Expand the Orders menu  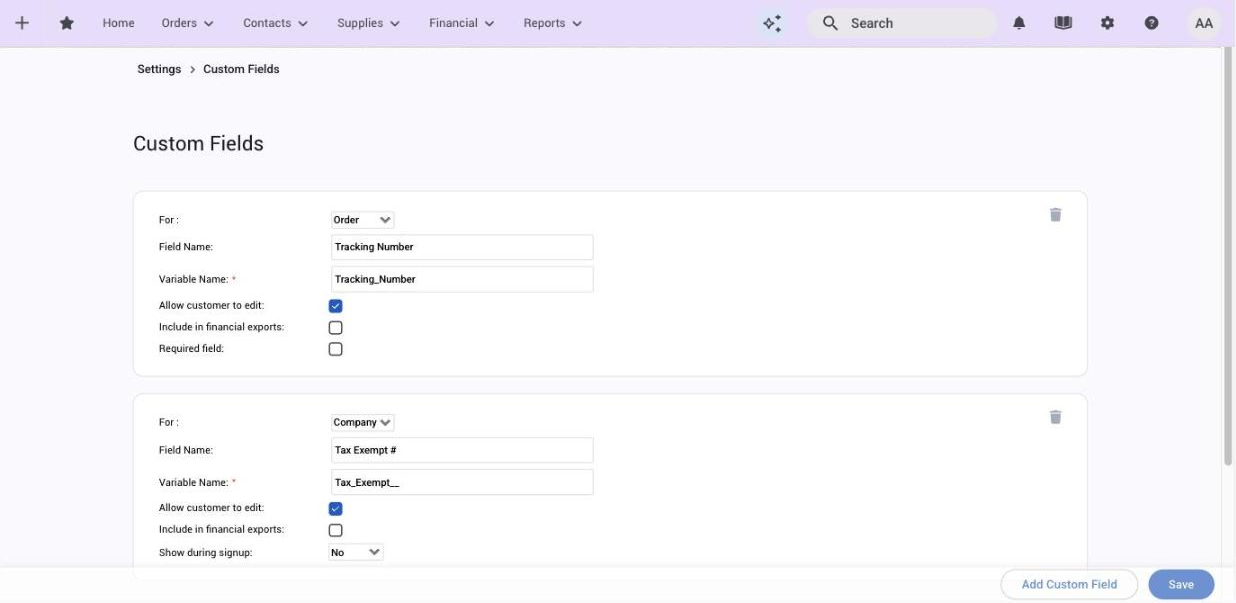(188, 23)
